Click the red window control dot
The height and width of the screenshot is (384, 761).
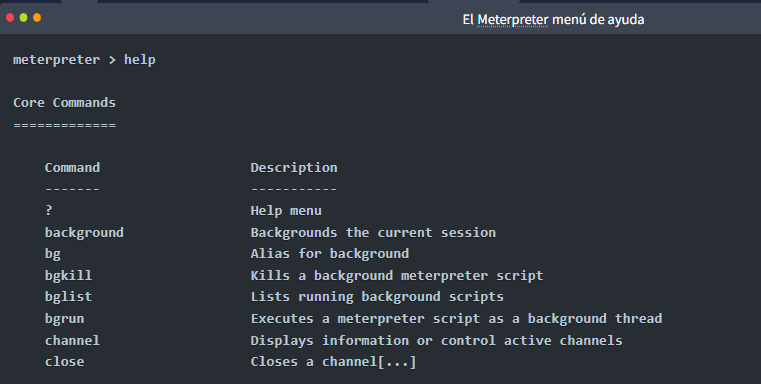coord(10,18)
